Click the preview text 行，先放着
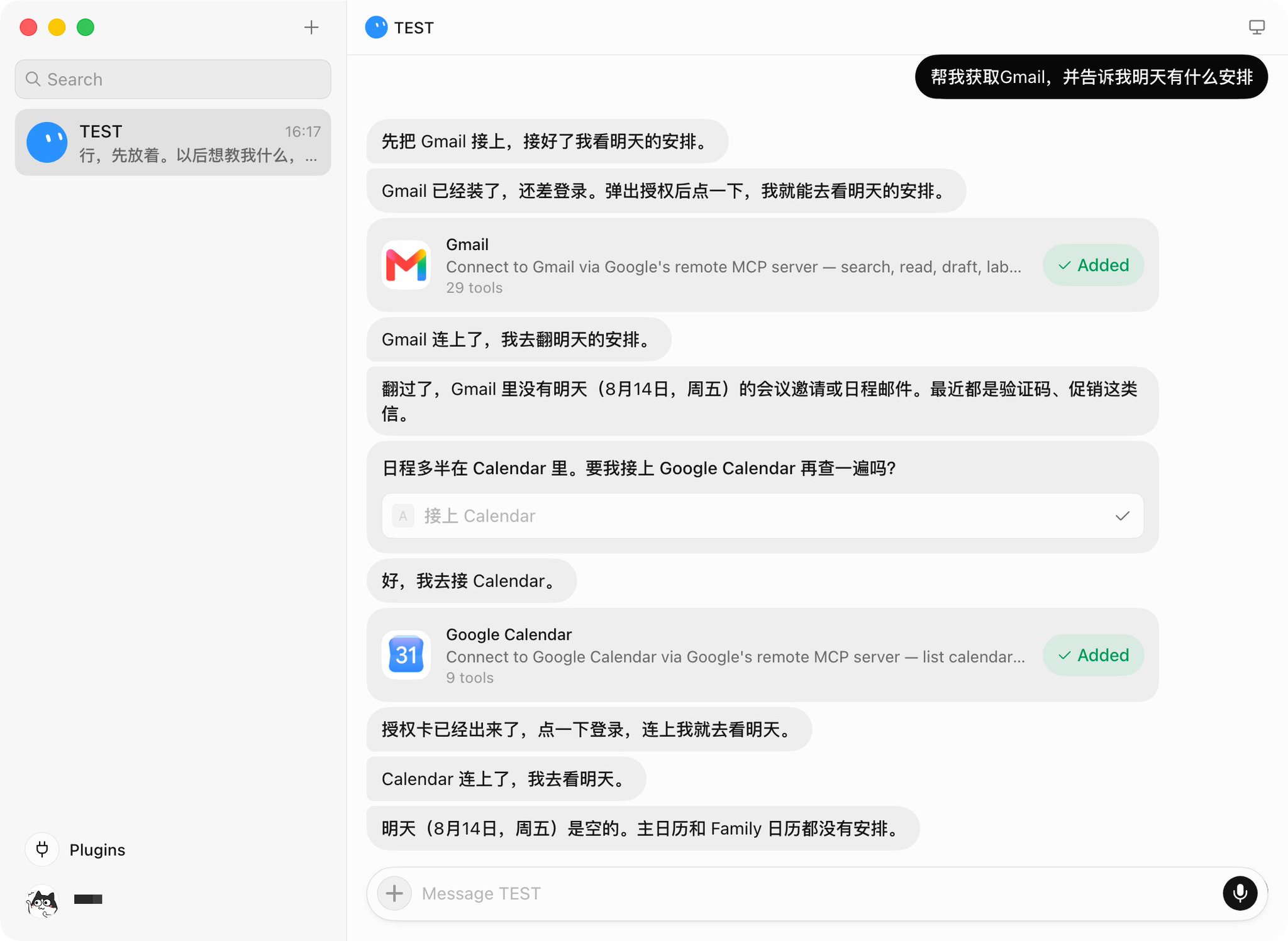The width and height of the screenshot is (1288, 941). tap(198, 155)
